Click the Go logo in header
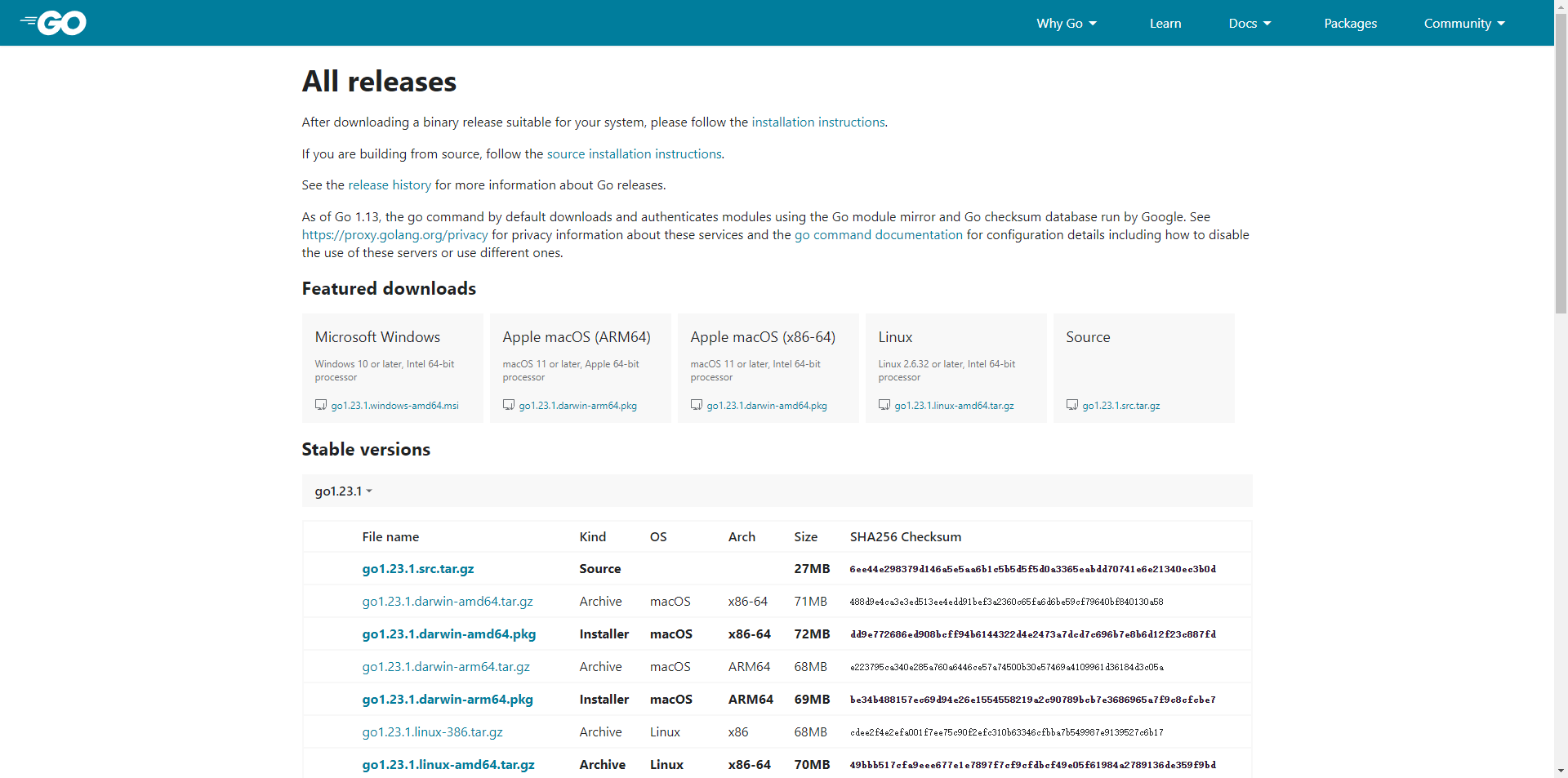The width and height of the screenshot is (1568, 778). point(54,23)
